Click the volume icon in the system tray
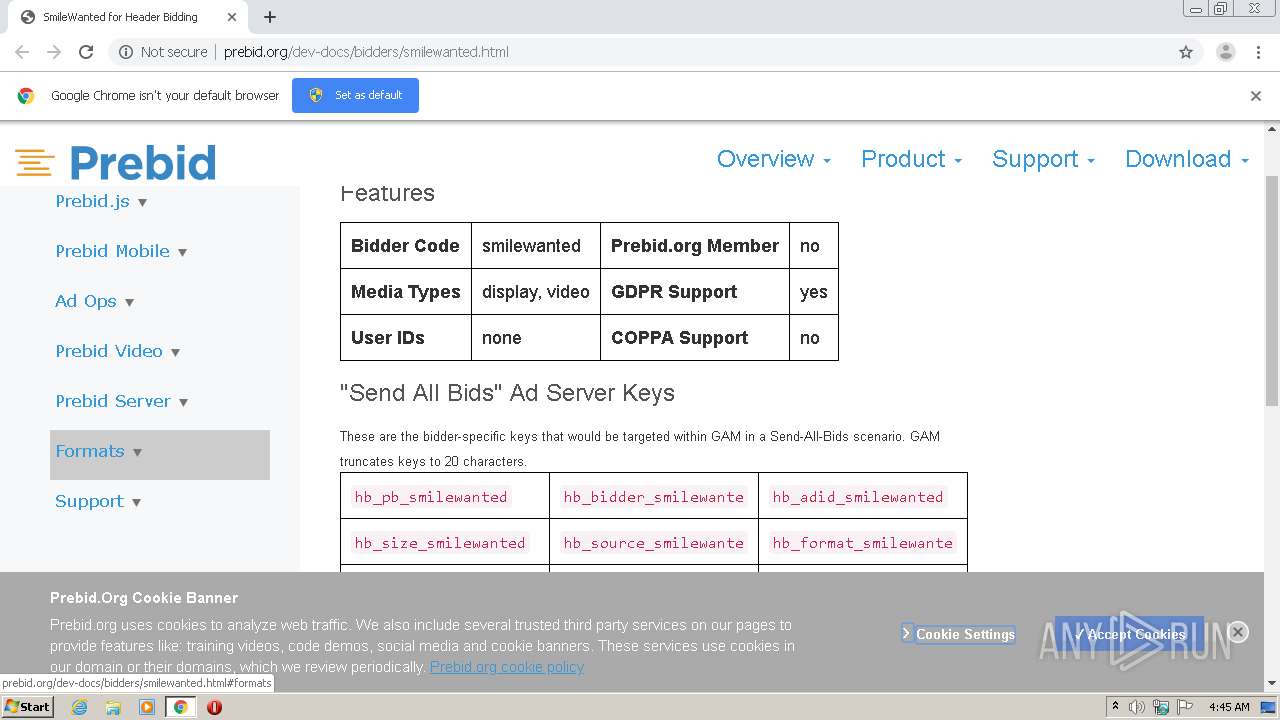 1137,707
